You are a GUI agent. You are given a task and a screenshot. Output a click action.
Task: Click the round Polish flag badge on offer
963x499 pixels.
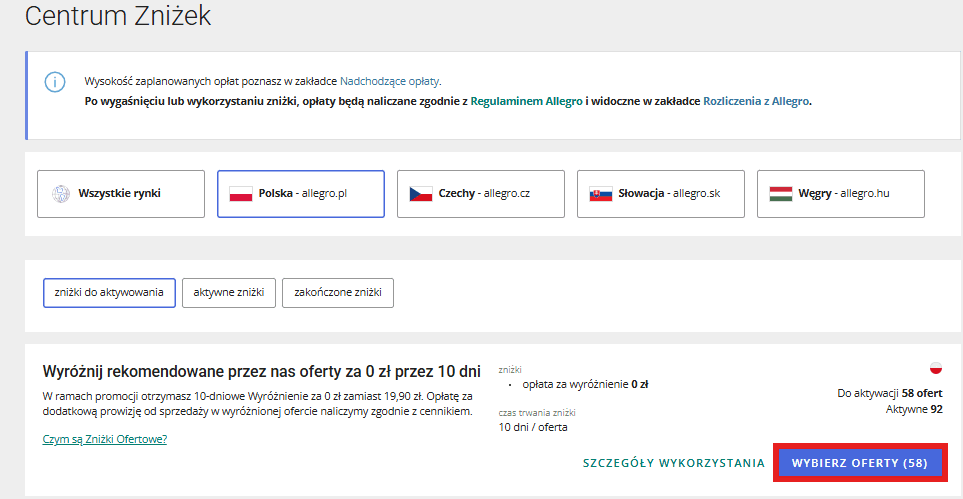click(x=937, y=369)
